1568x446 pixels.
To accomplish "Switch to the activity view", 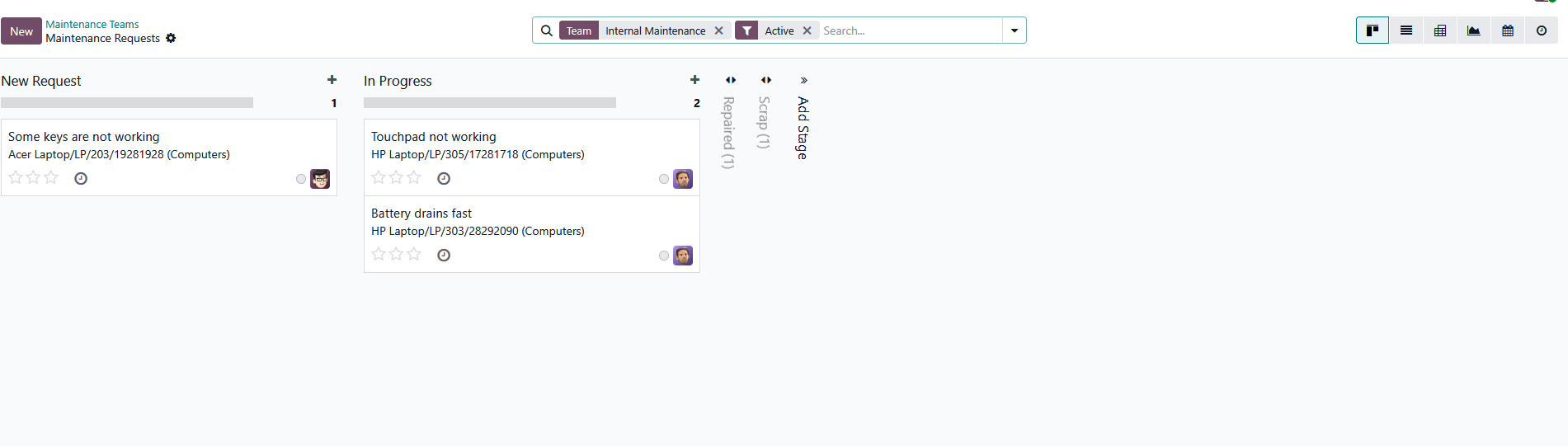I will 1542,31.
